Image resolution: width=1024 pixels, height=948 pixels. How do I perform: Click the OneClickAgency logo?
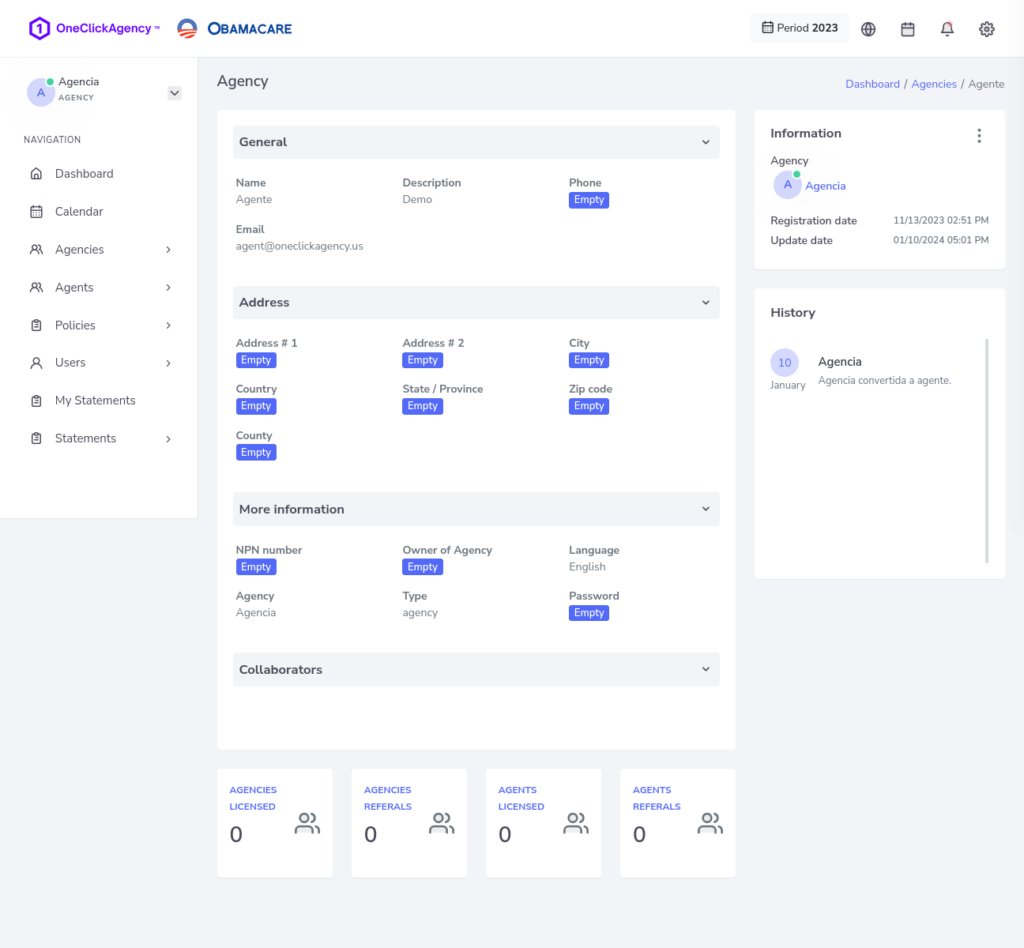coord(94,29)
